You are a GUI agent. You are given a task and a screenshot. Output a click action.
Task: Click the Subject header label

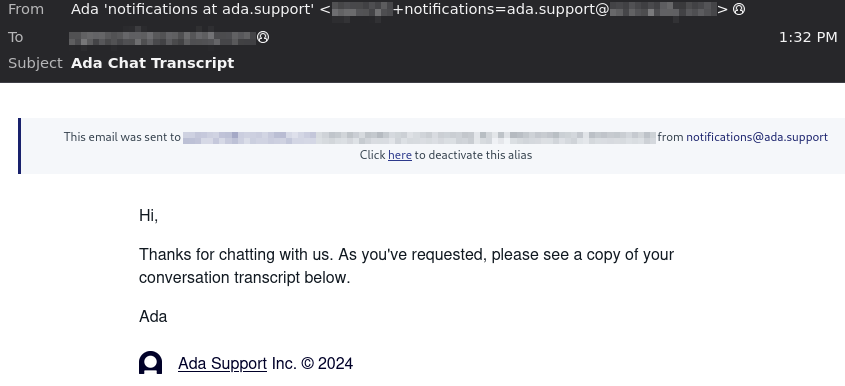(36, 63)
